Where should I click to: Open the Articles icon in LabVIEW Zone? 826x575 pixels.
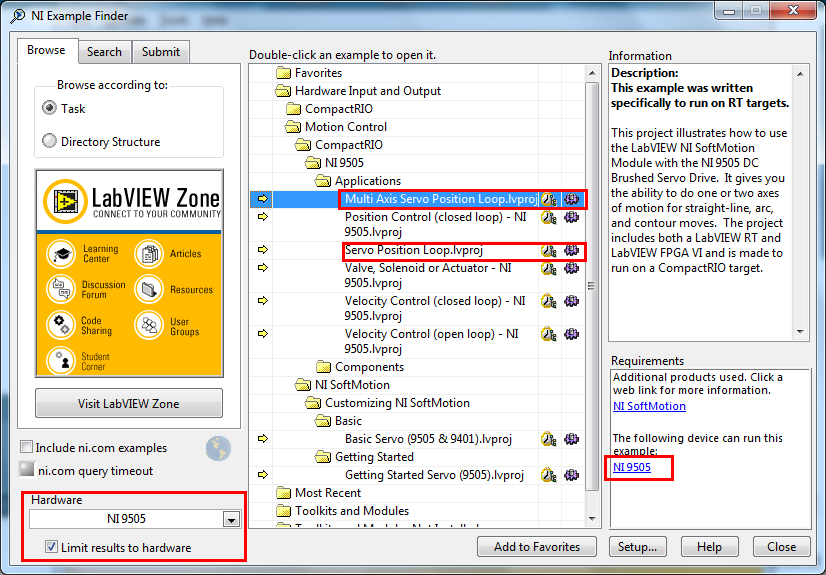click(x=149, y=253)
